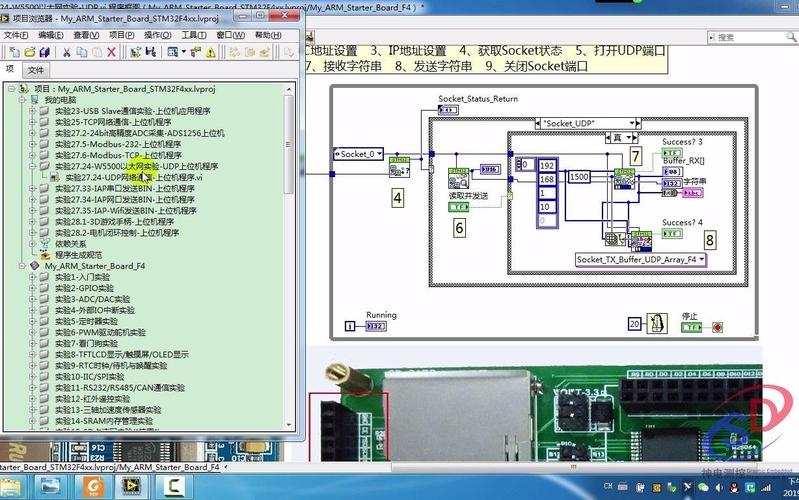
Task: Open the 操作(O) menu
Action: 157,35
